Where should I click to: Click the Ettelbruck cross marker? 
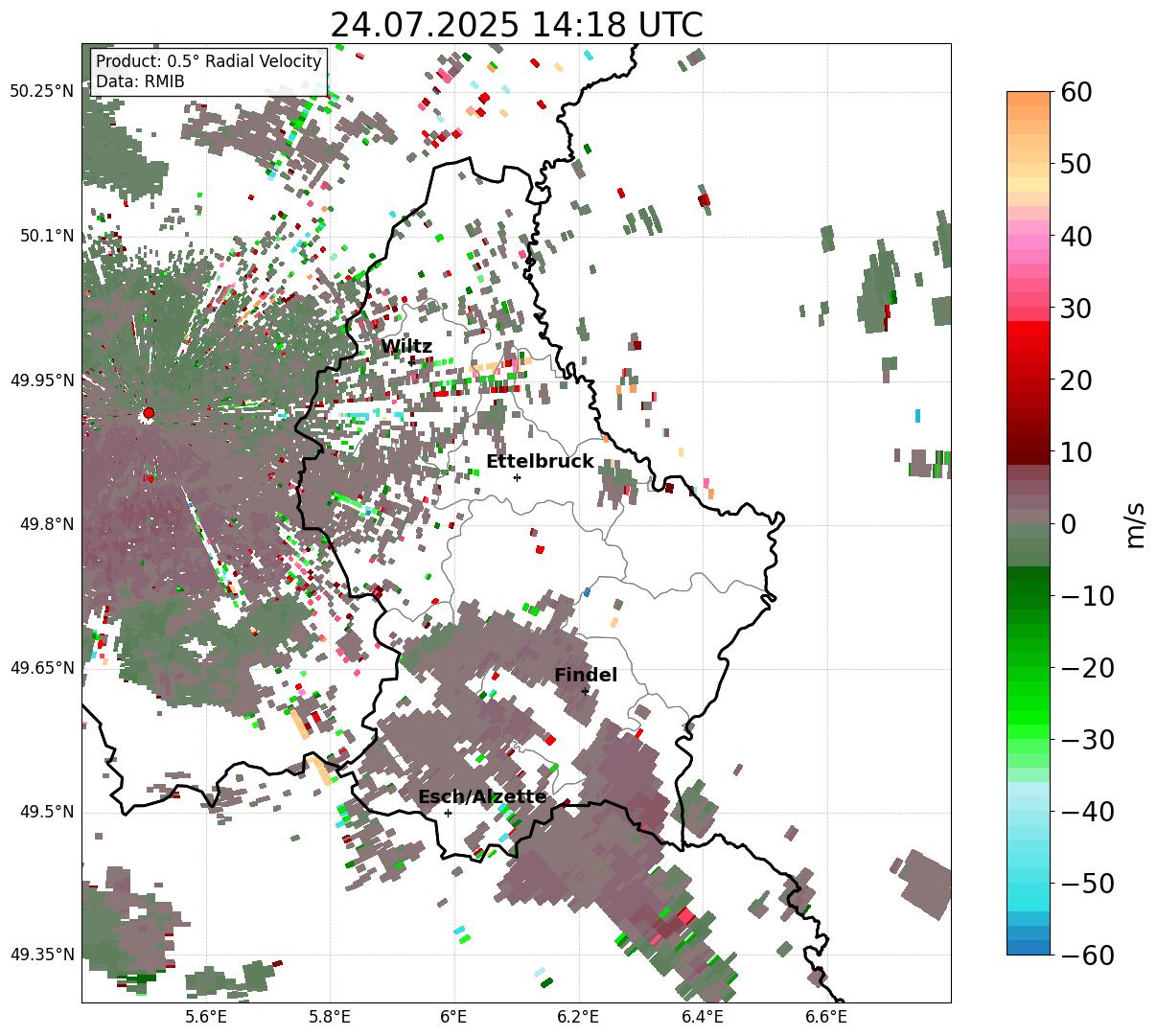click(518, 477)
